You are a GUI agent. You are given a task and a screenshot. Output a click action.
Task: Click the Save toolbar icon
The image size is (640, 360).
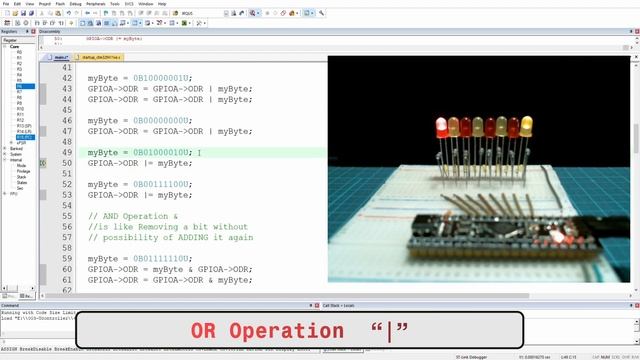tap(23, 13)
